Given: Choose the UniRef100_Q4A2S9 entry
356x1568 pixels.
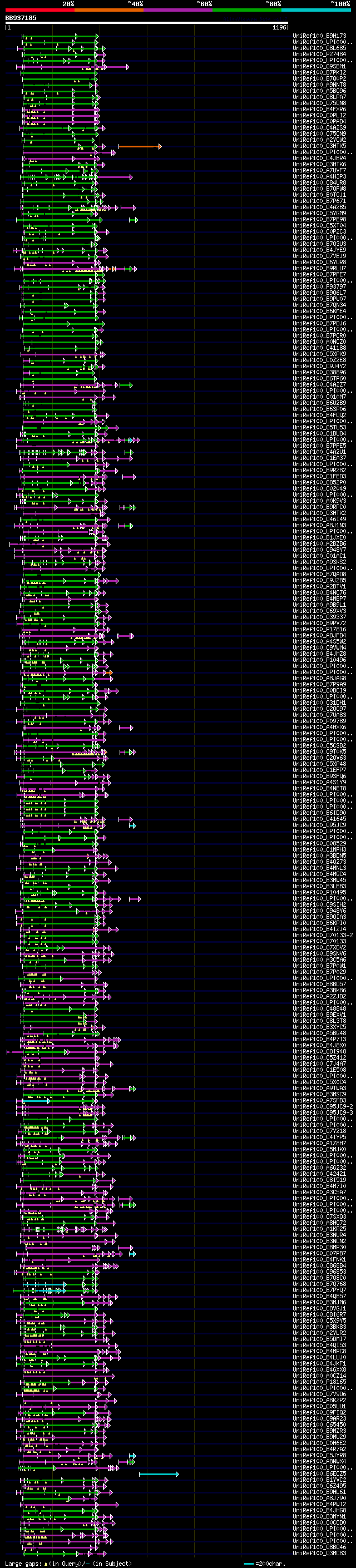Looking at the screenshot, I should [319, 128].
